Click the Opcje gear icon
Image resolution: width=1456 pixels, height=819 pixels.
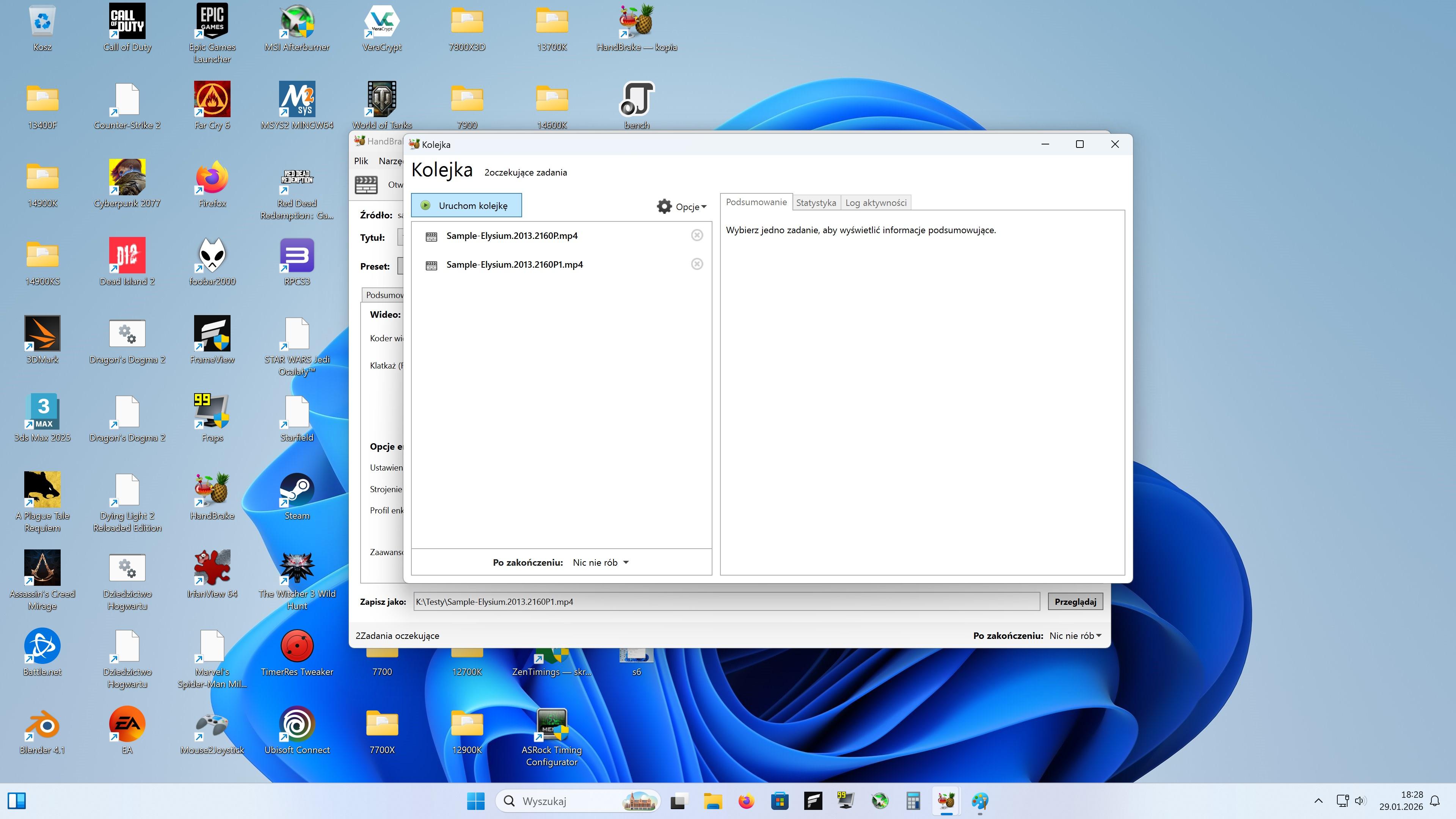tap(664, 206)
